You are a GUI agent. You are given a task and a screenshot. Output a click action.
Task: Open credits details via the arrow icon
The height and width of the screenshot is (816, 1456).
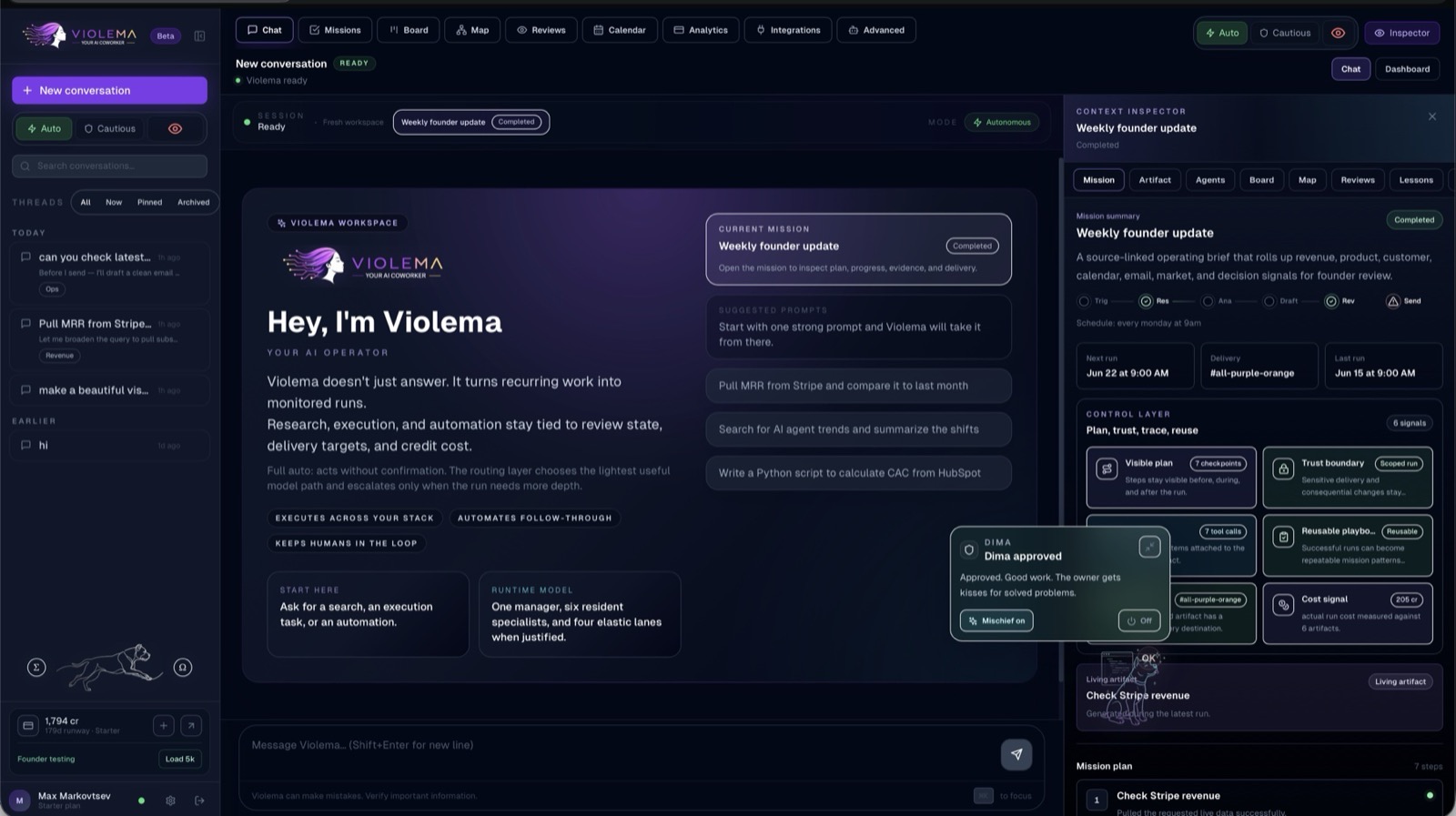click(191, 726)
